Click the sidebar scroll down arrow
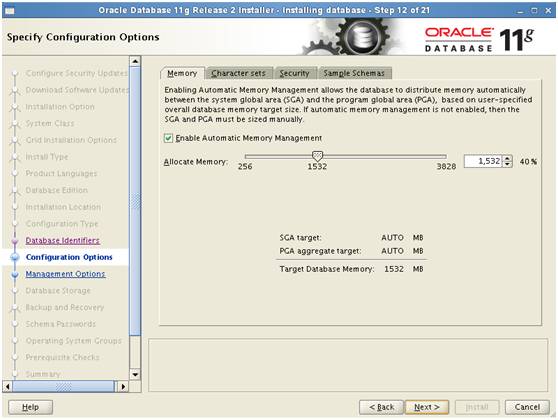Screen dimensions: 558x420 135,374
